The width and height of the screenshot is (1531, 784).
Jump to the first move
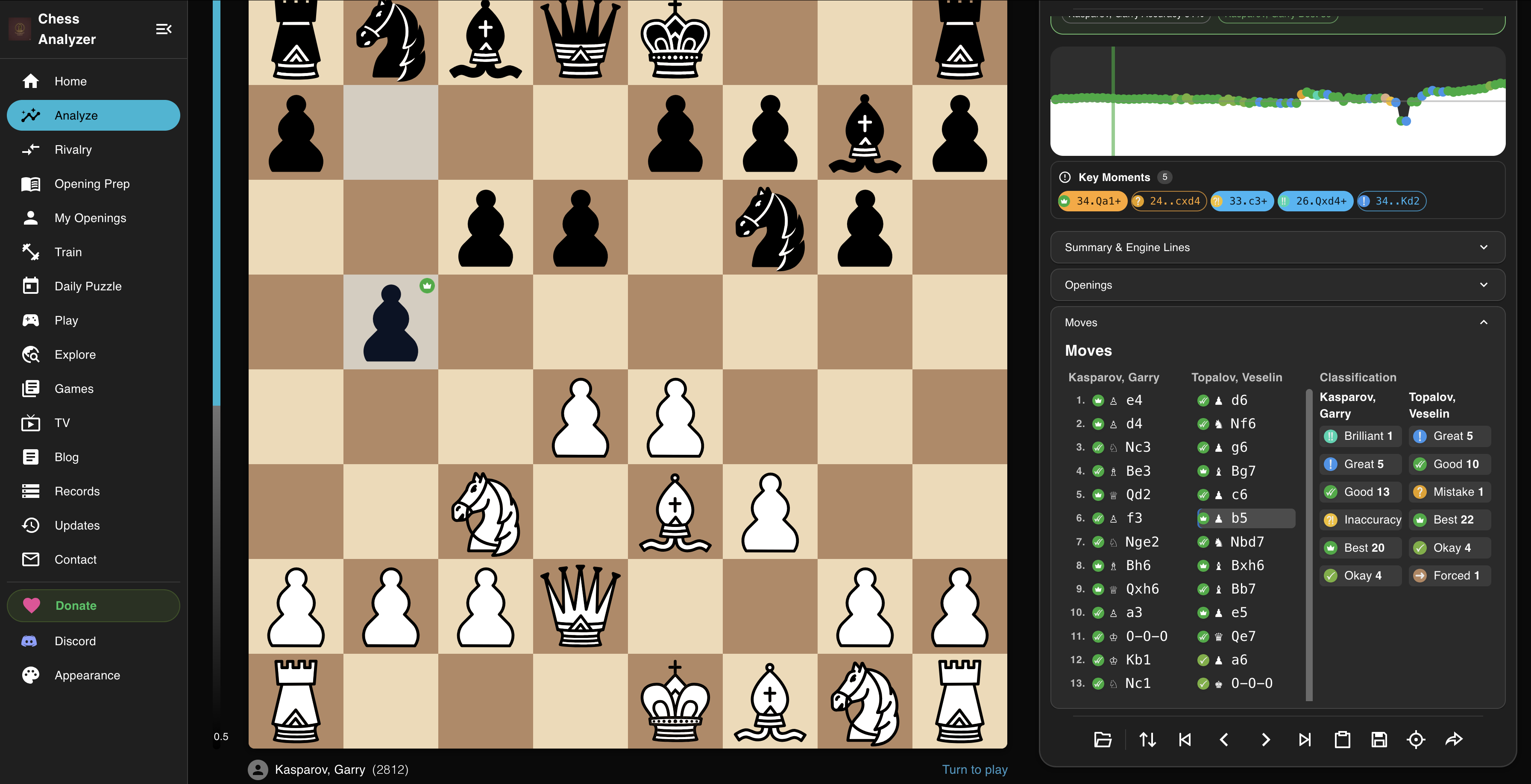tap(1185, 740)
